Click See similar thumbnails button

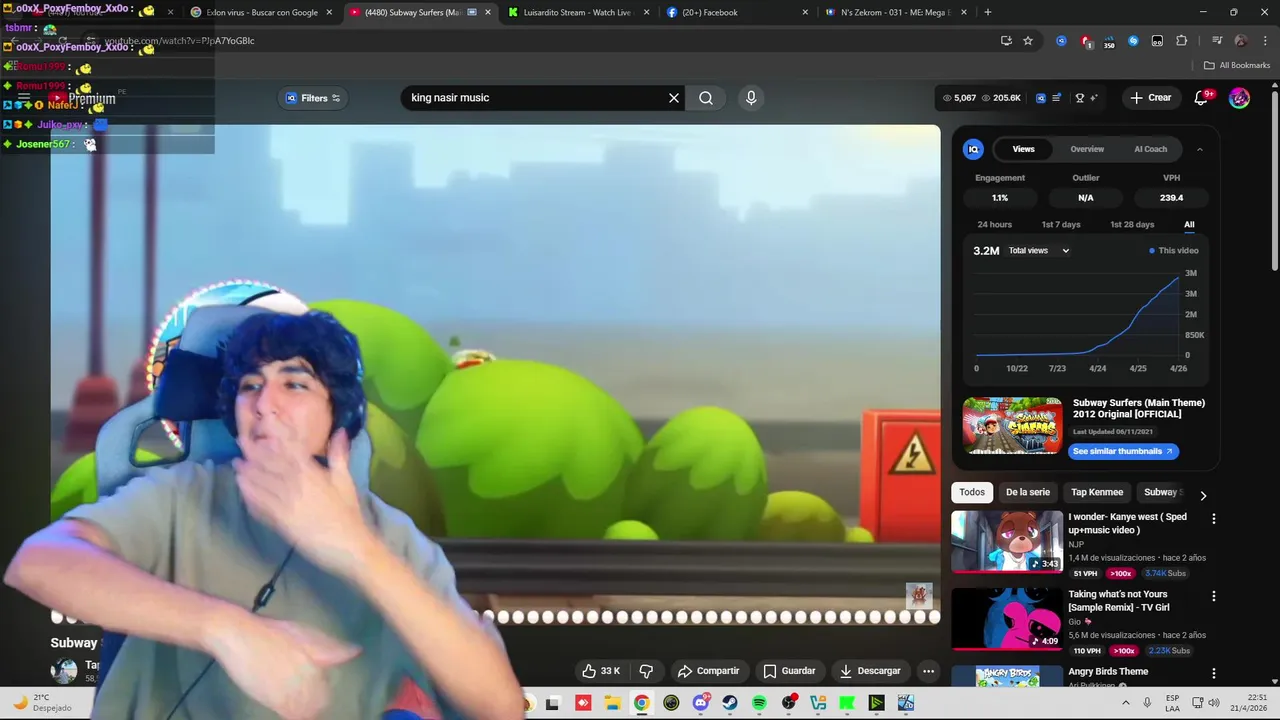pyautogui.click(x=1123, y=451)
